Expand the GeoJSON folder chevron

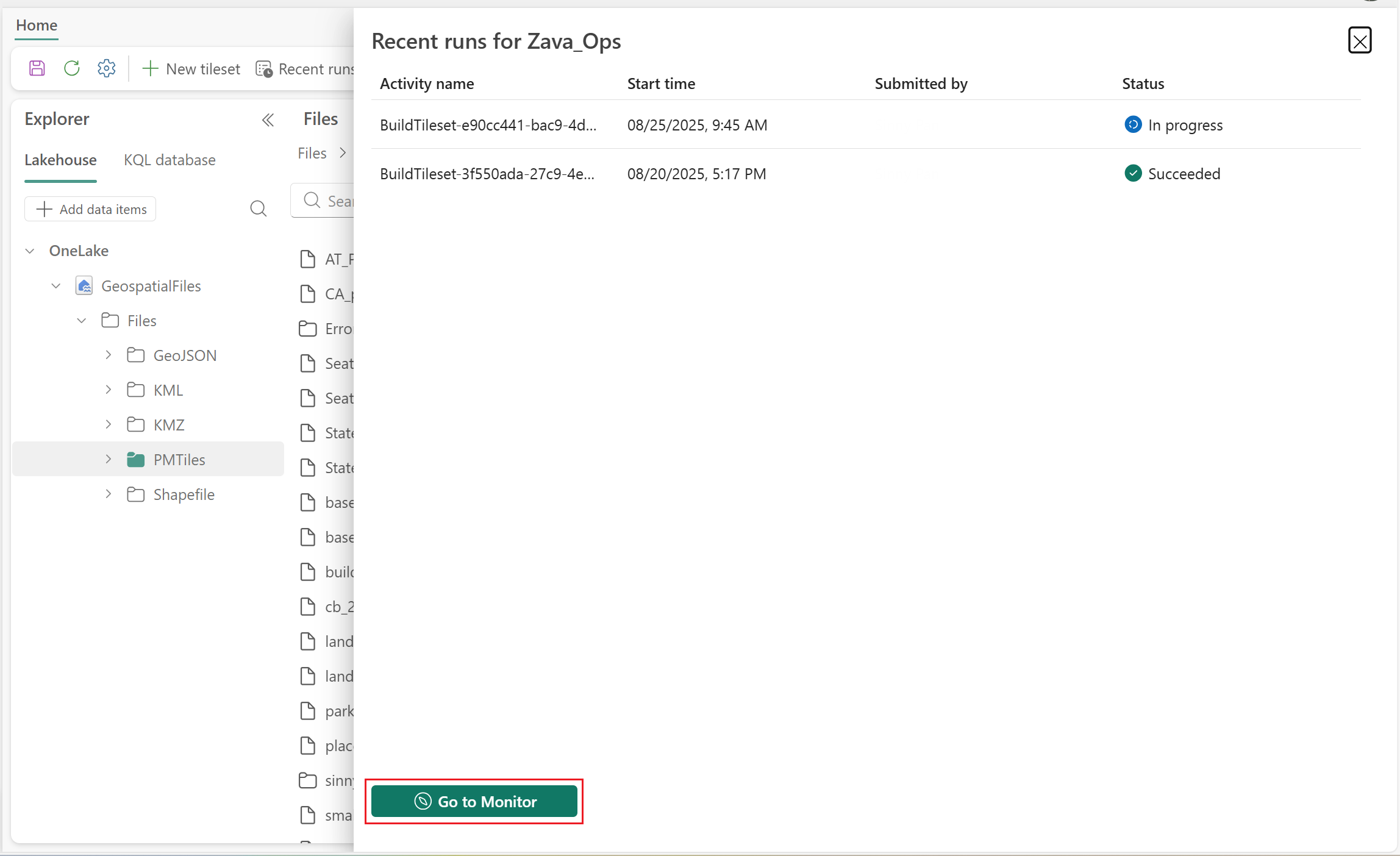pyautogui.click(x=109, y=355)
